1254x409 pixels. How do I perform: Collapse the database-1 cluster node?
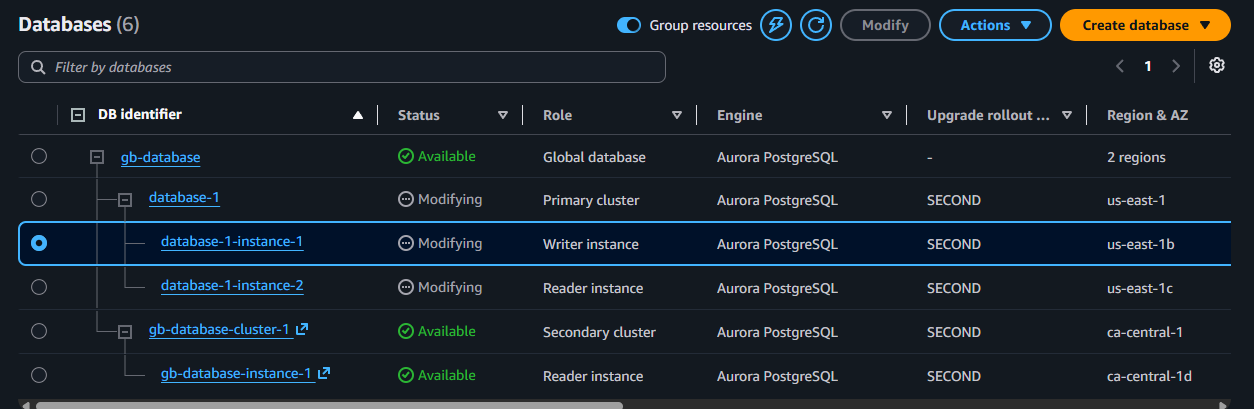pos(125,200)
